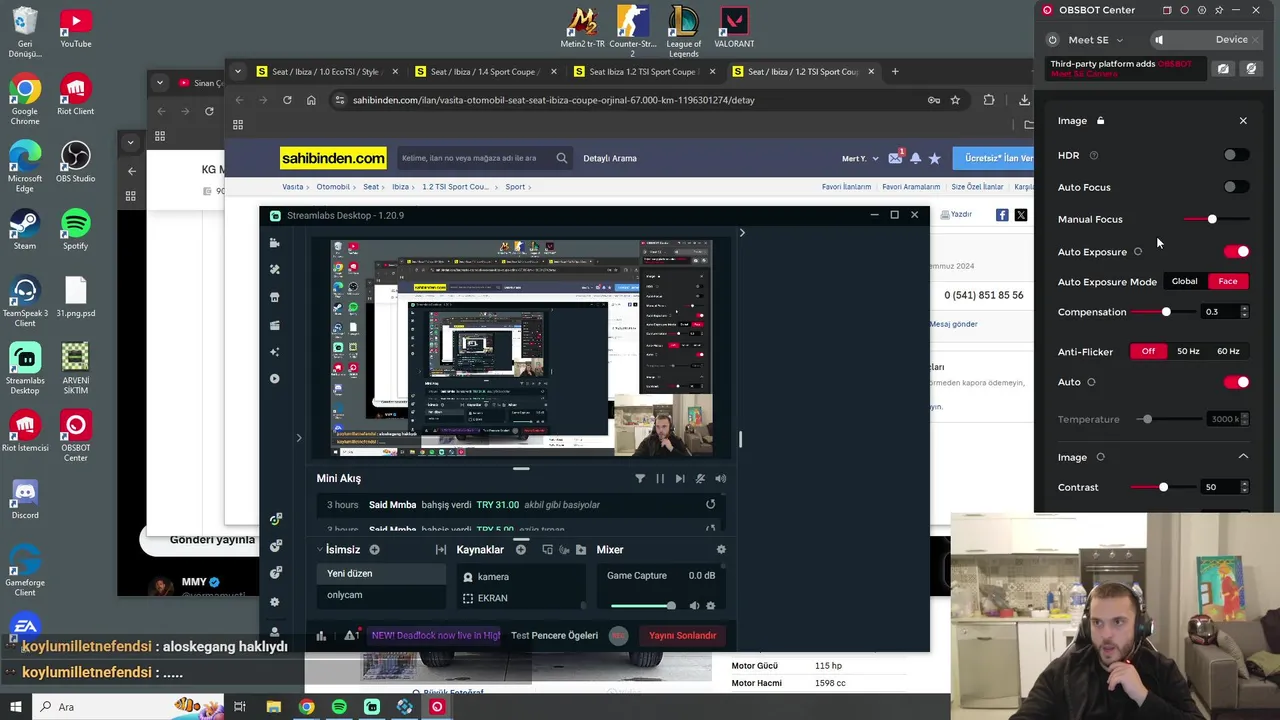
Task: Click the OBSBOT record circle icon
Action: [1184, 10]
